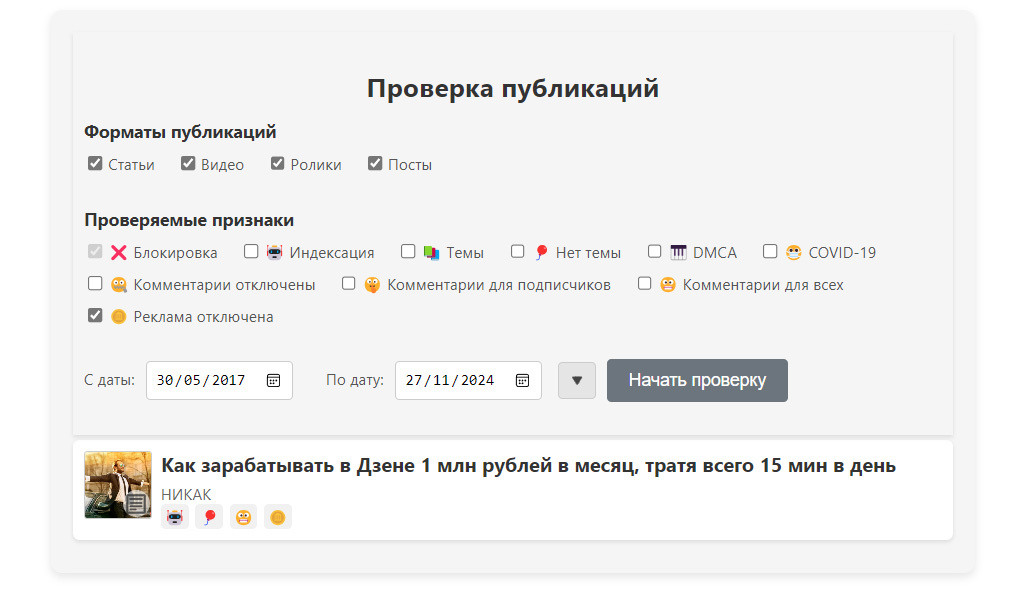This screenshot has height=591, width=1020.
Task: Open the end date calendar picker
Action: coord(521,379)
